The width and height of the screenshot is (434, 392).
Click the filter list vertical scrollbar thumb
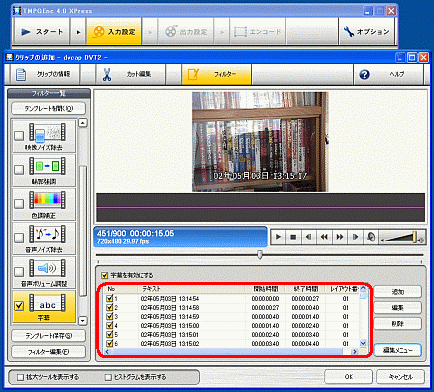tap(83, 230)
